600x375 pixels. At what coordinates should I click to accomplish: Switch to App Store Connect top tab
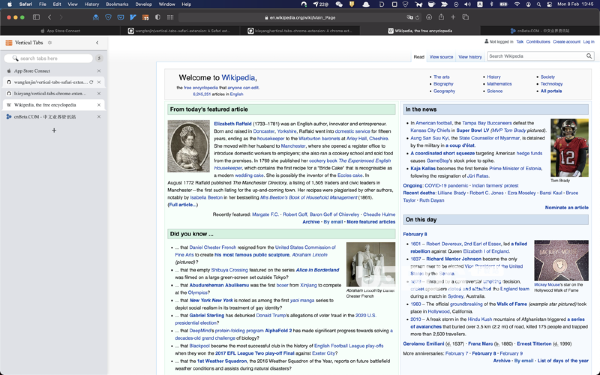click(60, 31)
